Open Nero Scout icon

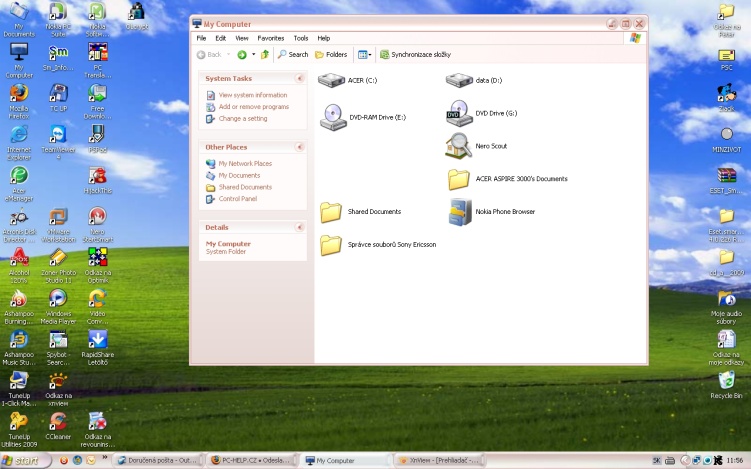pyautogui.click(x=459, y=146)
